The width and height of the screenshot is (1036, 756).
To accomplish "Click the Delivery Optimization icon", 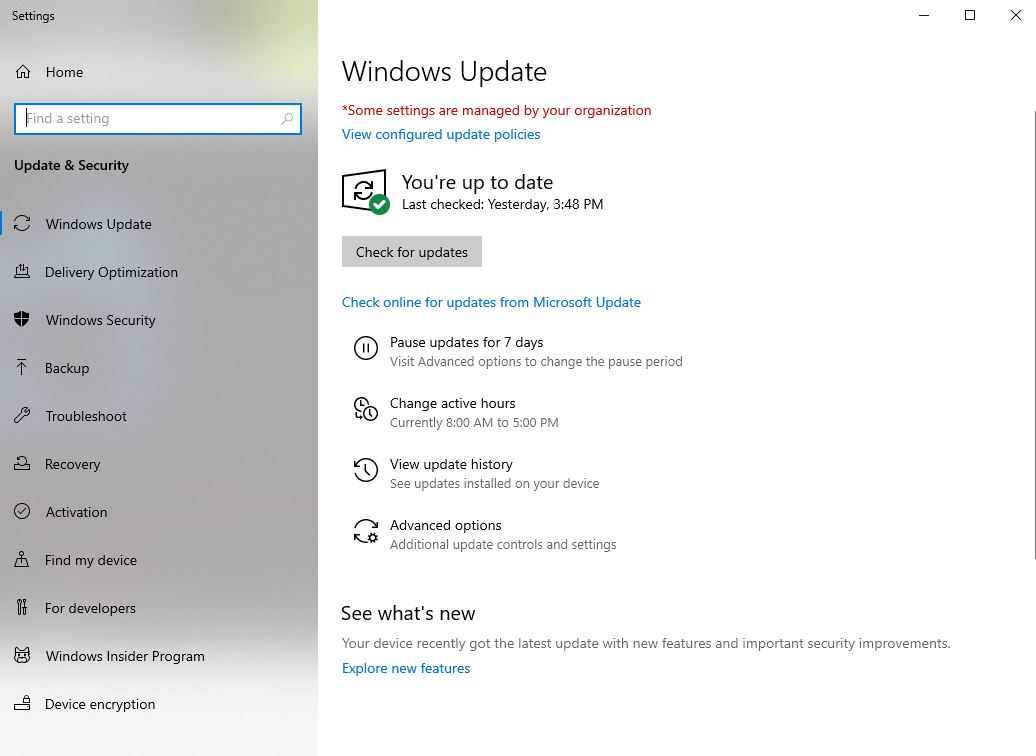I will (22, 272).
